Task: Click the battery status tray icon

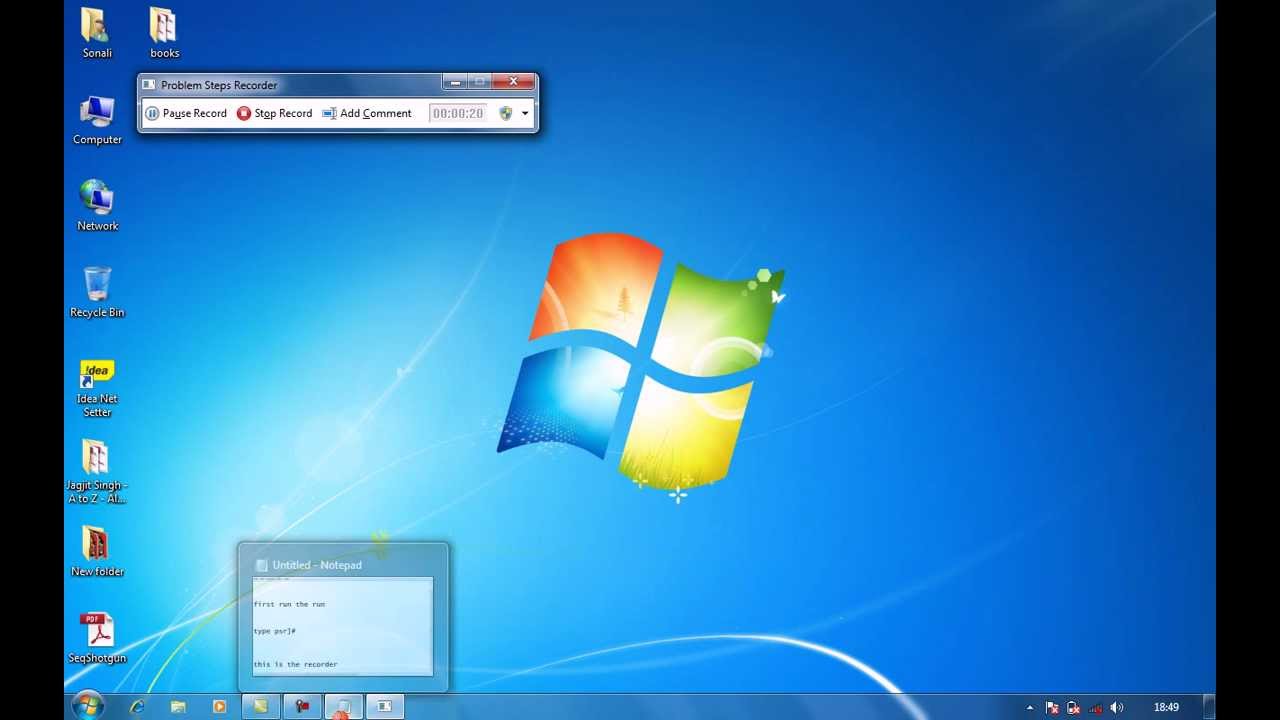Action: point(1073,707)
